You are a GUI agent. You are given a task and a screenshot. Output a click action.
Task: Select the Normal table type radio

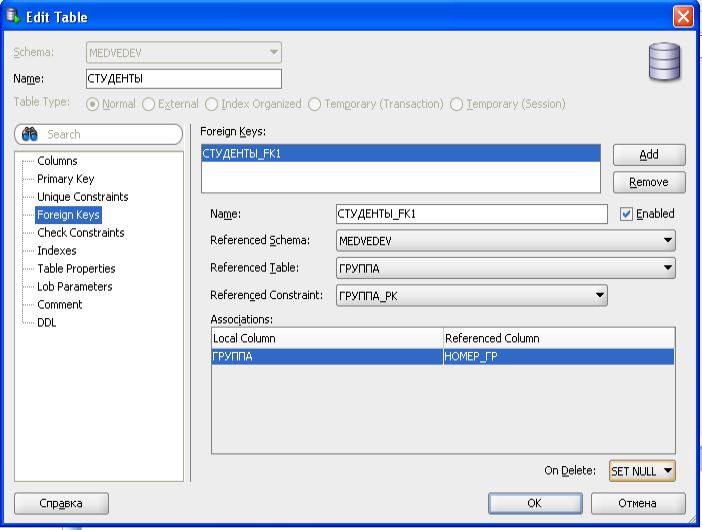click(93, 104)
